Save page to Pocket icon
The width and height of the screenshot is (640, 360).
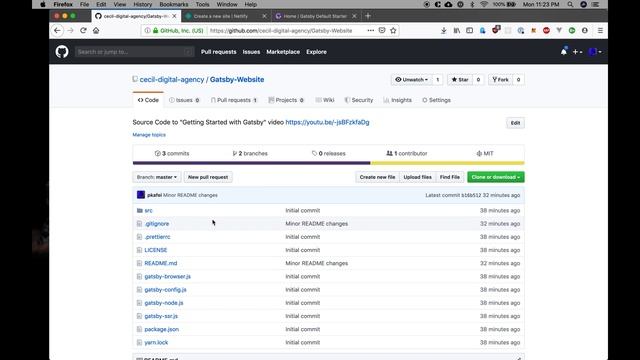(x=382, y=31)
